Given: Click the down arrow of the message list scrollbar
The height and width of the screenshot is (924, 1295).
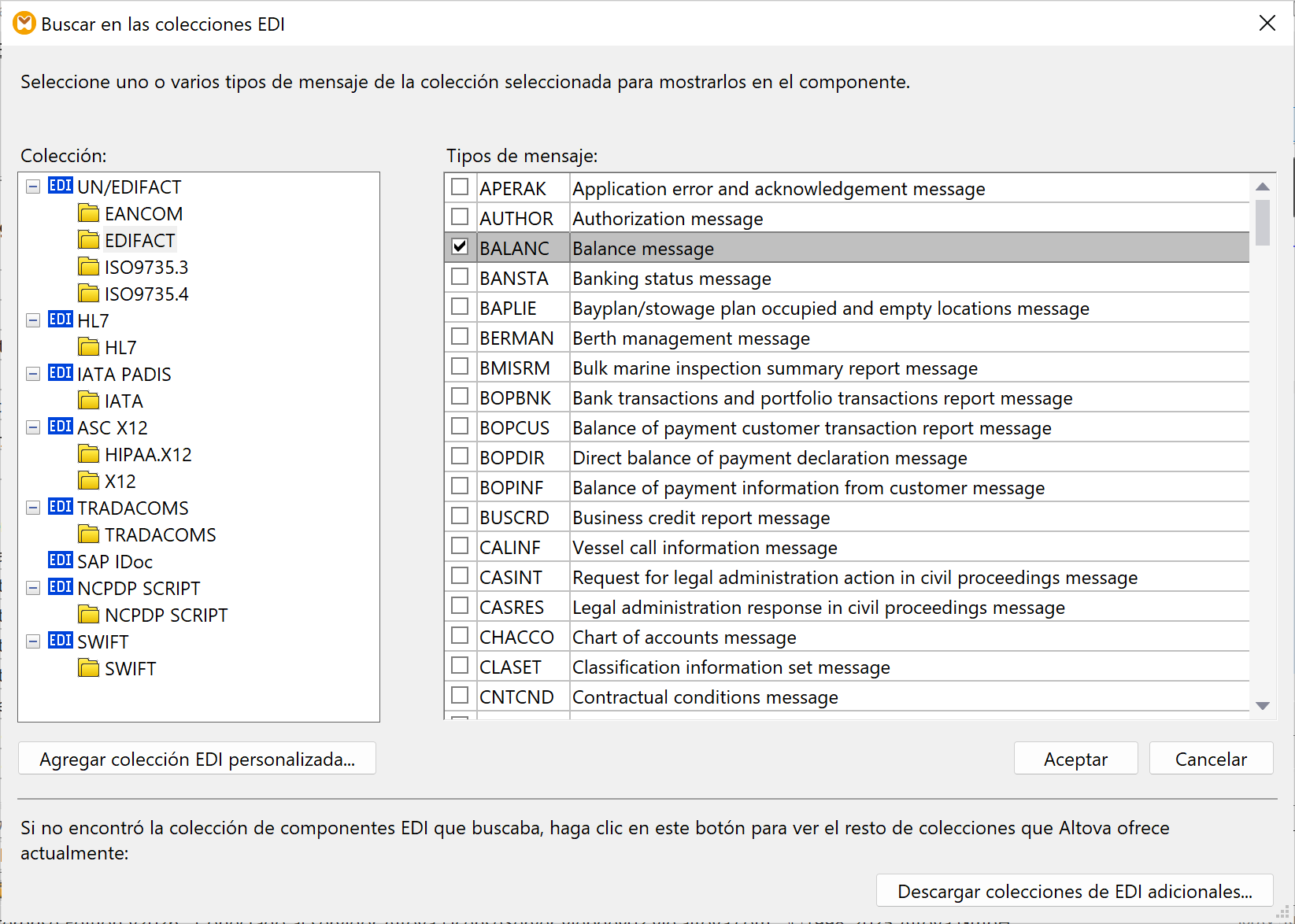Looking at the screenshot, I should (1264, 706).
